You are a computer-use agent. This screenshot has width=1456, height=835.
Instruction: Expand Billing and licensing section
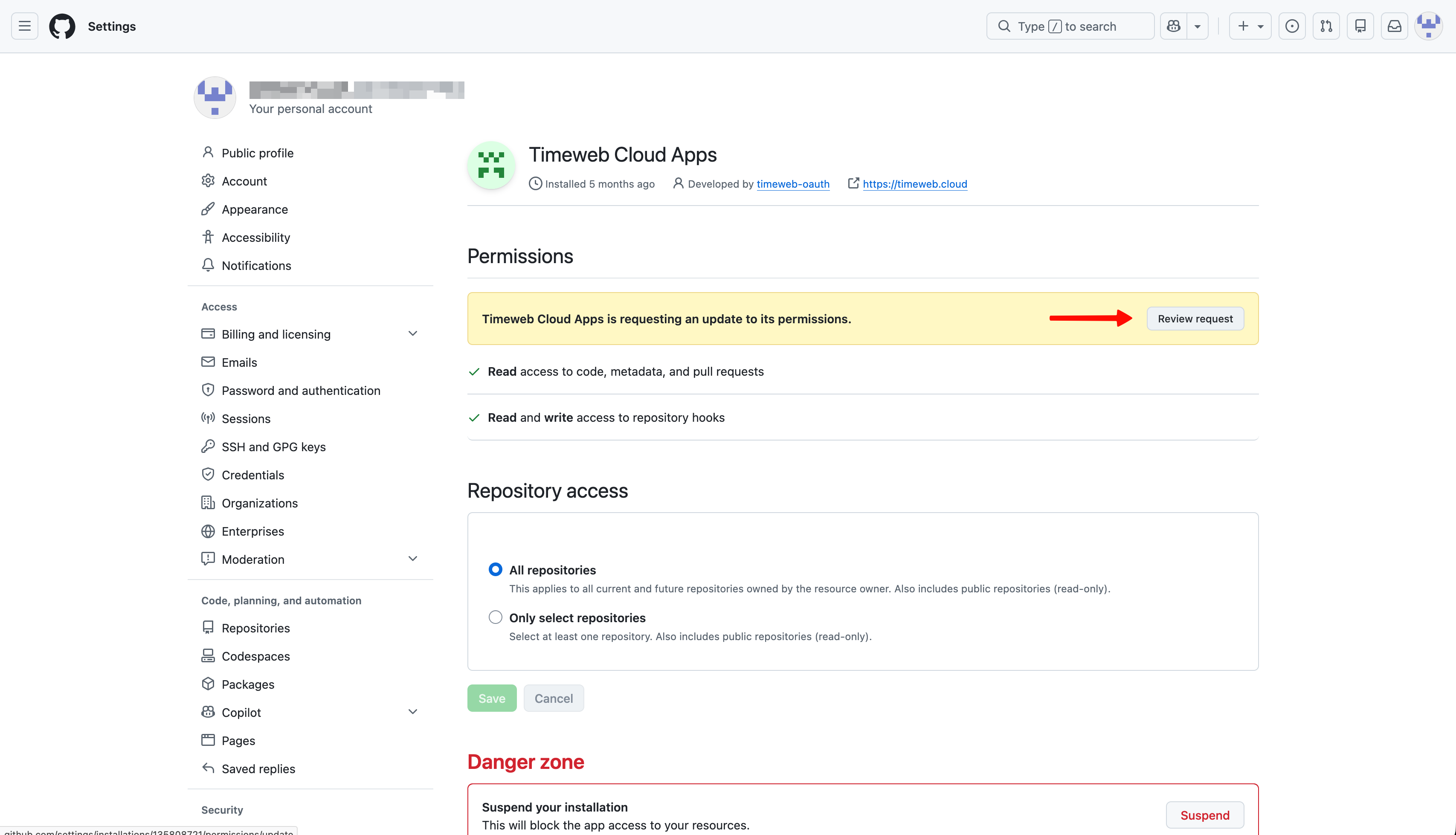point(412,333)
